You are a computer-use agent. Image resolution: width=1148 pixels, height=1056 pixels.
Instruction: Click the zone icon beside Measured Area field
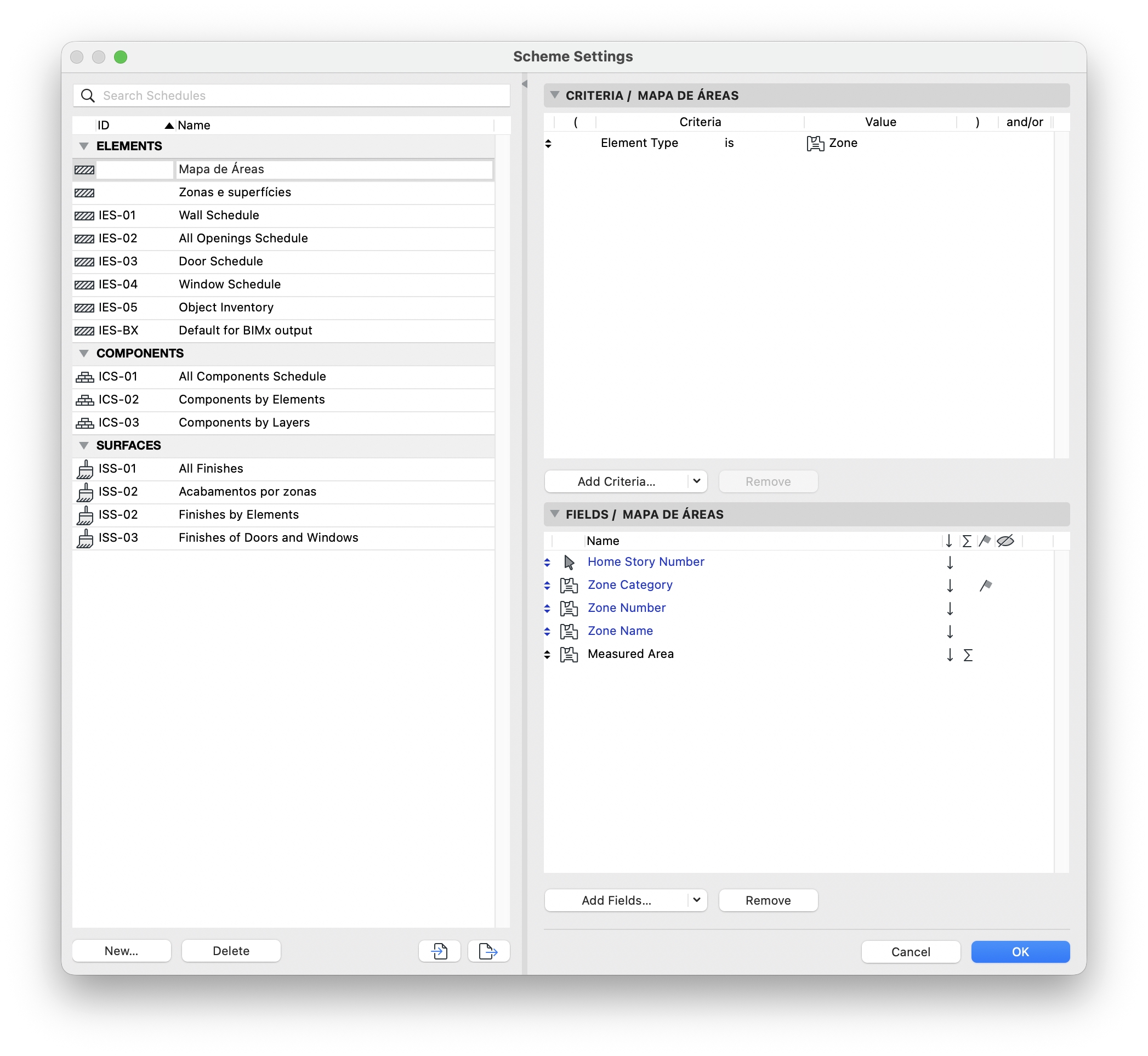pyautogui.click(x=569, y=654)
